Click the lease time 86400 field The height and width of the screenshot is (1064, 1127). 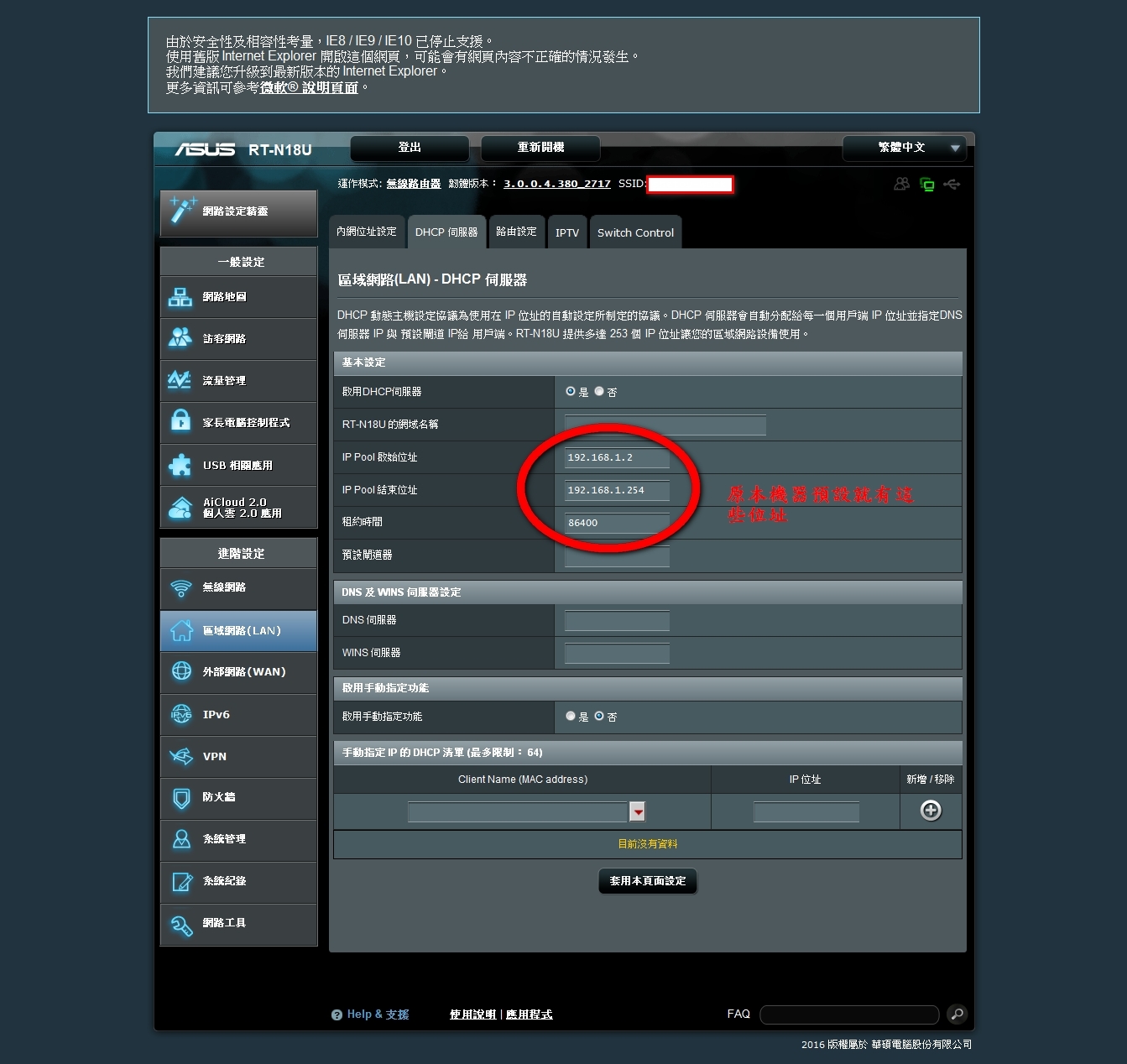click(617, 523)
